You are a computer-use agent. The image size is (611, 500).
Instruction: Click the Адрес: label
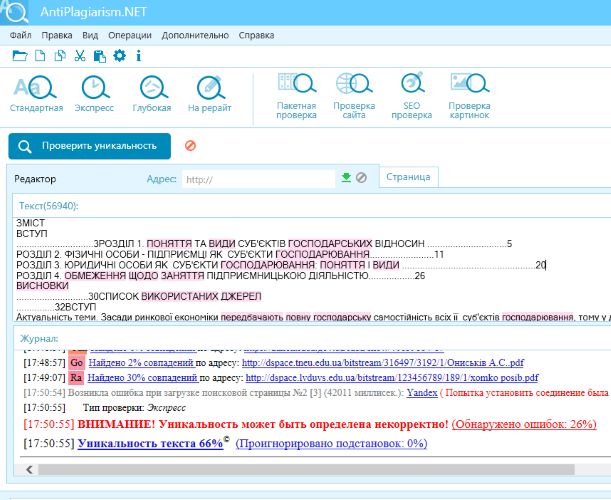(161, 179)
